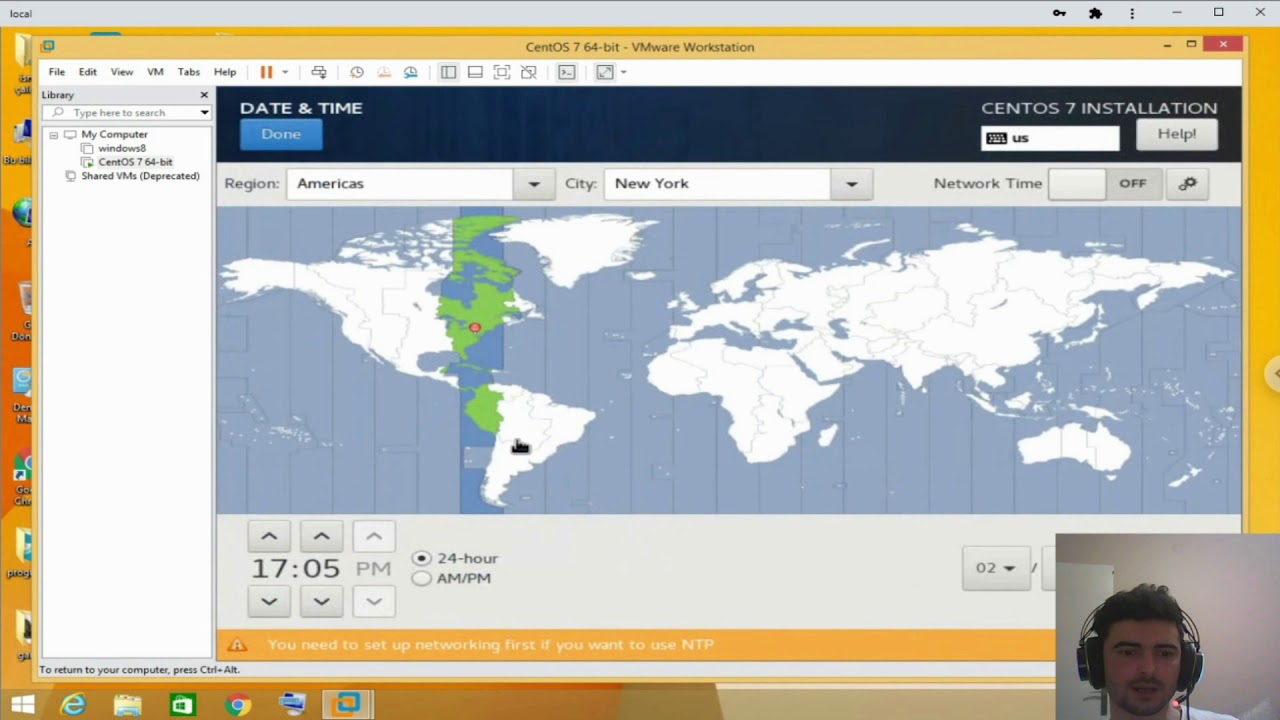Increase the hours with the up arrow
This screenshot has width=1280, height=720.
click(x=269, y=537)
